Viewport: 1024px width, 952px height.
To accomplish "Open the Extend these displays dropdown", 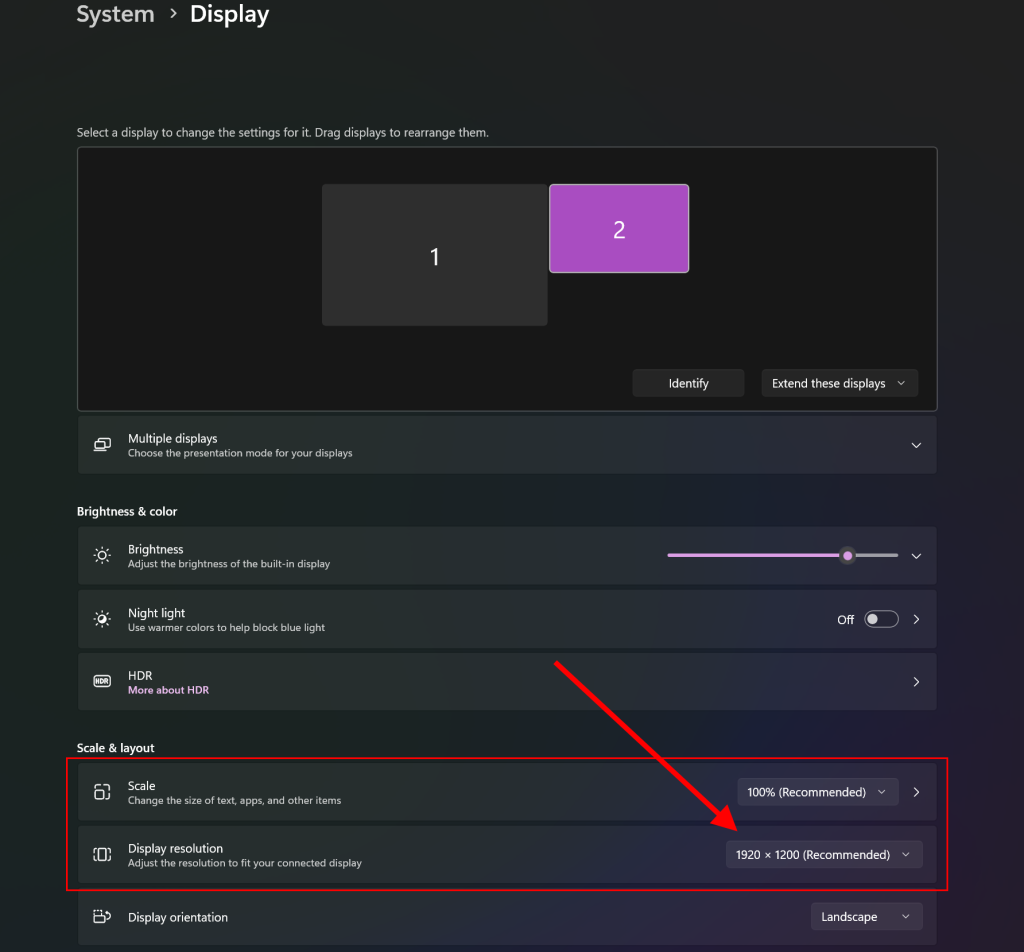I will pyautogui.click(x=839, y=383).
